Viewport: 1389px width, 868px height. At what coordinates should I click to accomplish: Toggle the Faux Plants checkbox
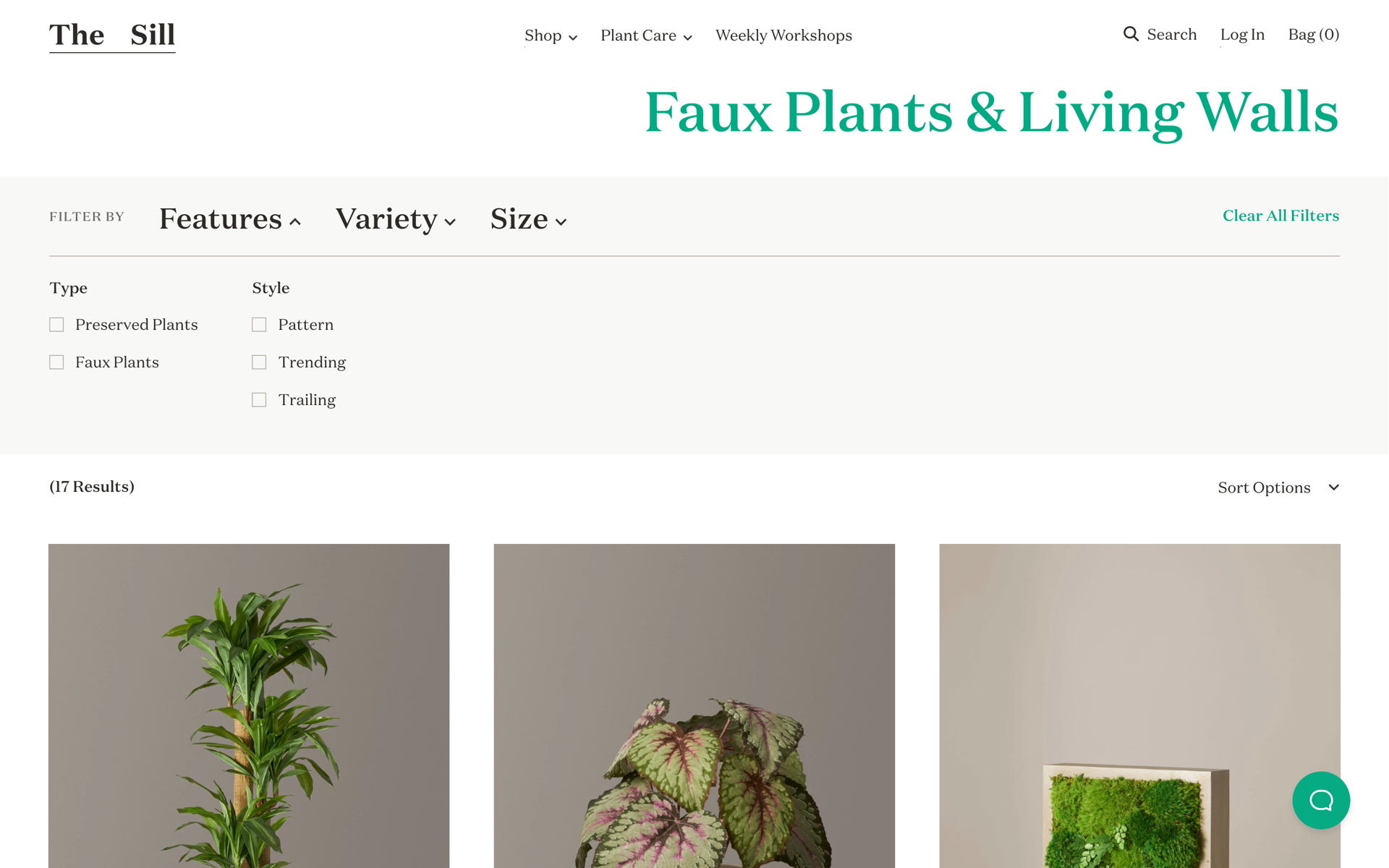(x=57, y=362)
